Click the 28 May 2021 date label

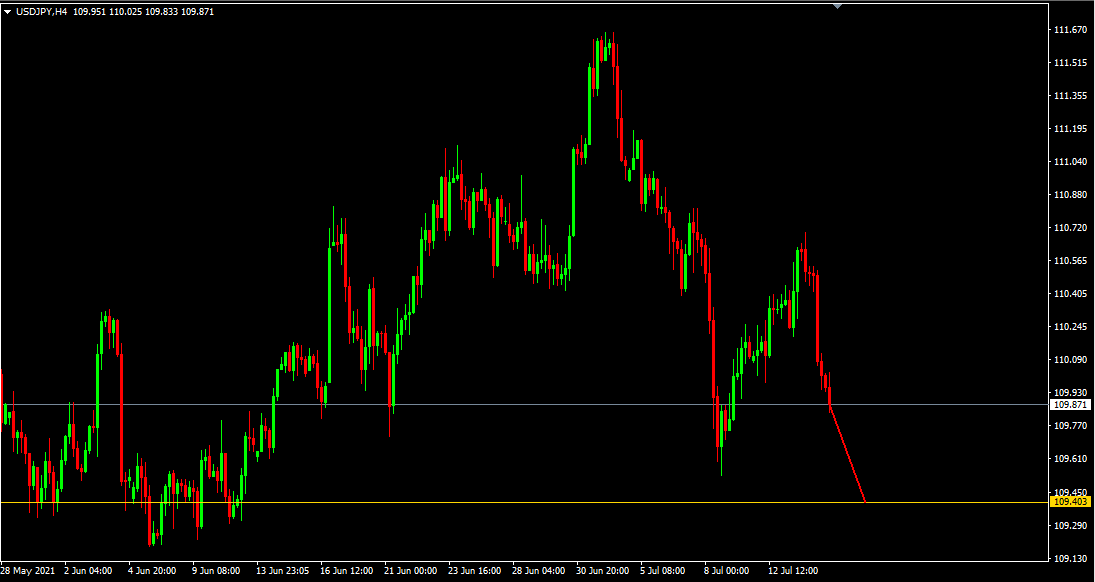pos(28,571)
